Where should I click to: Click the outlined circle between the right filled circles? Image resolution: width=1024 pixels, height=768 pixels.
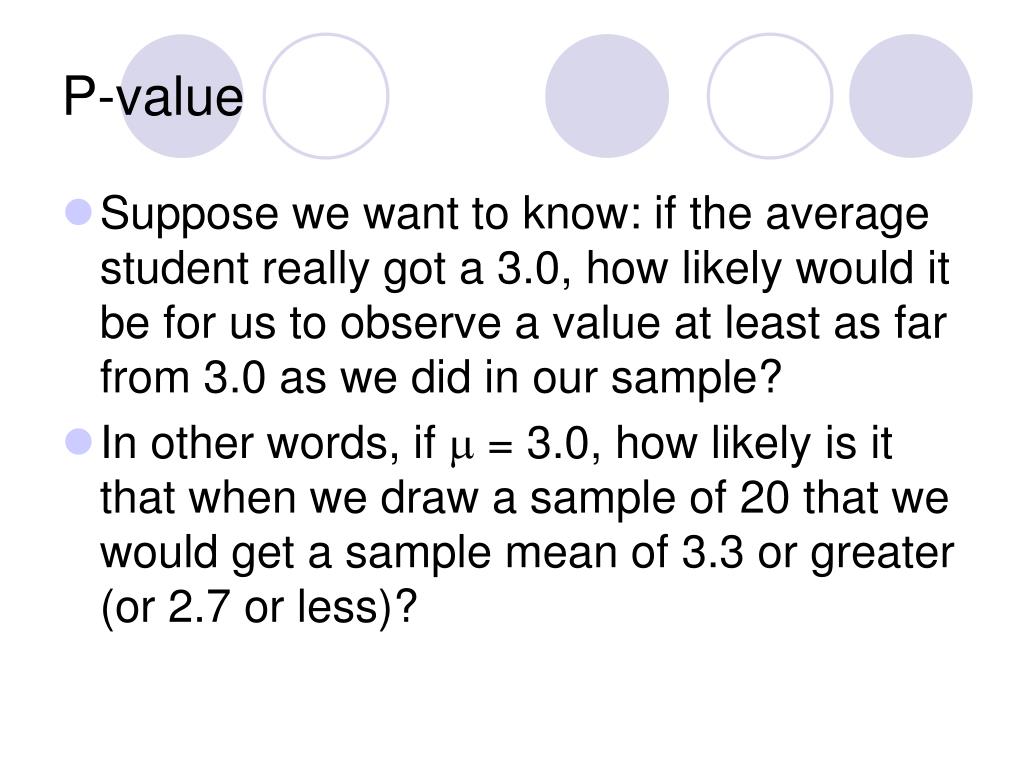pos(769,95)
